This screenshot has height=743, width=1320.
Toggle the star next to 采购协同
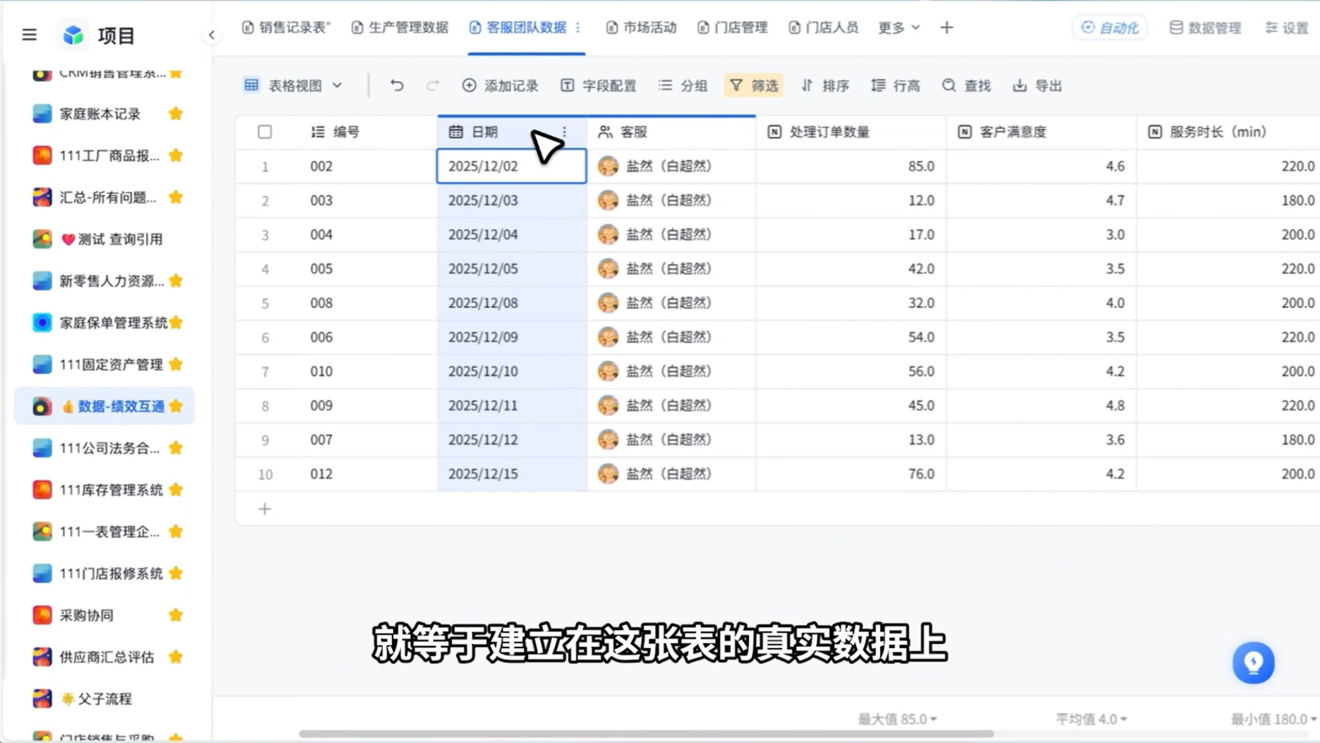pos(176,615)
